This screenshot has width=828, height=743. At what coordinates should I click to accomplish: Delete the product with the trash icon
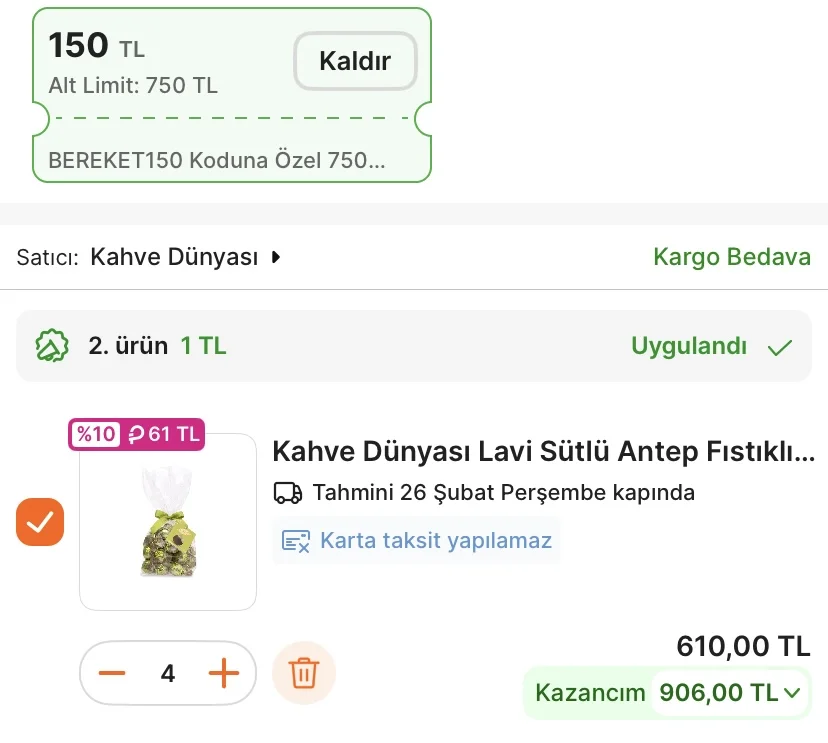304,673
